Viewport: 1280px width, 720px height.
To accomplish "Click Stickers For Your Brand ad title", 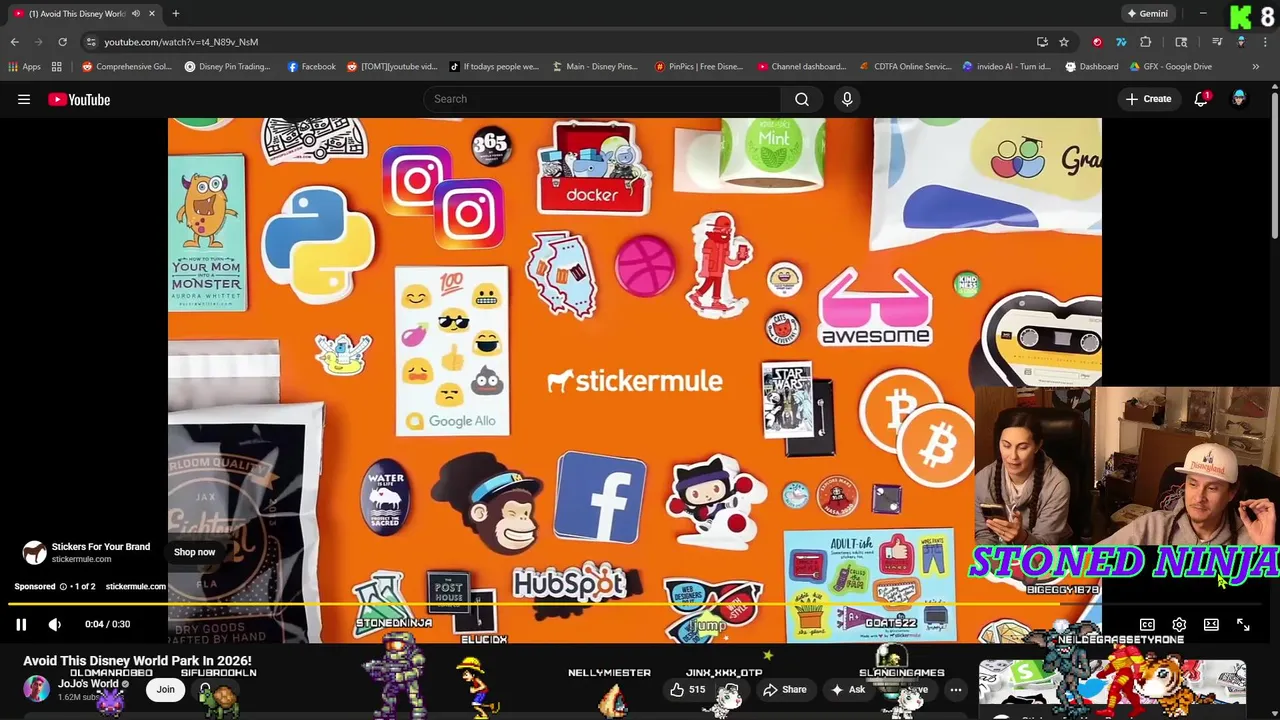I will (101, 547).
